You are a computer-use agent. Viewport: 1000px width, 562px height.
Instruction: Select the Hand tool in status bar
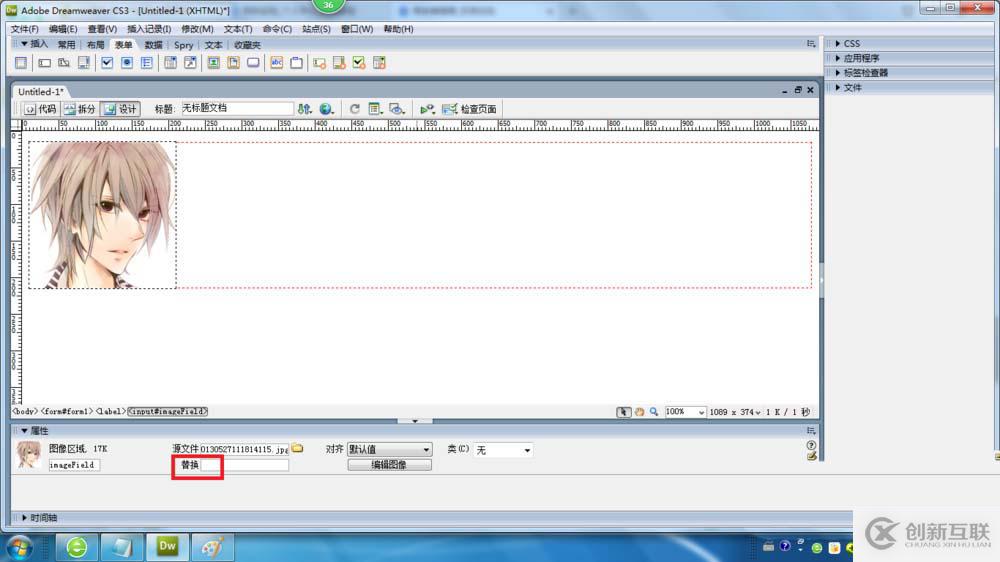639,412
